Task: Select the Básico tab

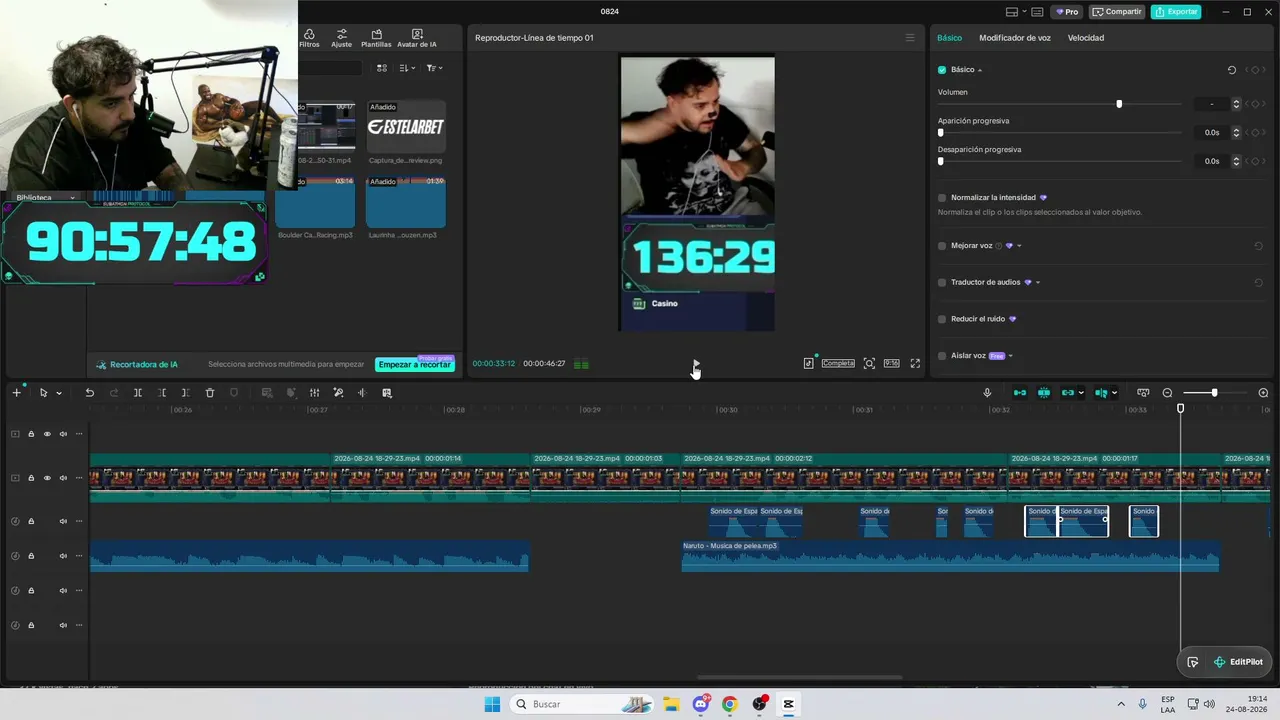Action: [949, 38]
